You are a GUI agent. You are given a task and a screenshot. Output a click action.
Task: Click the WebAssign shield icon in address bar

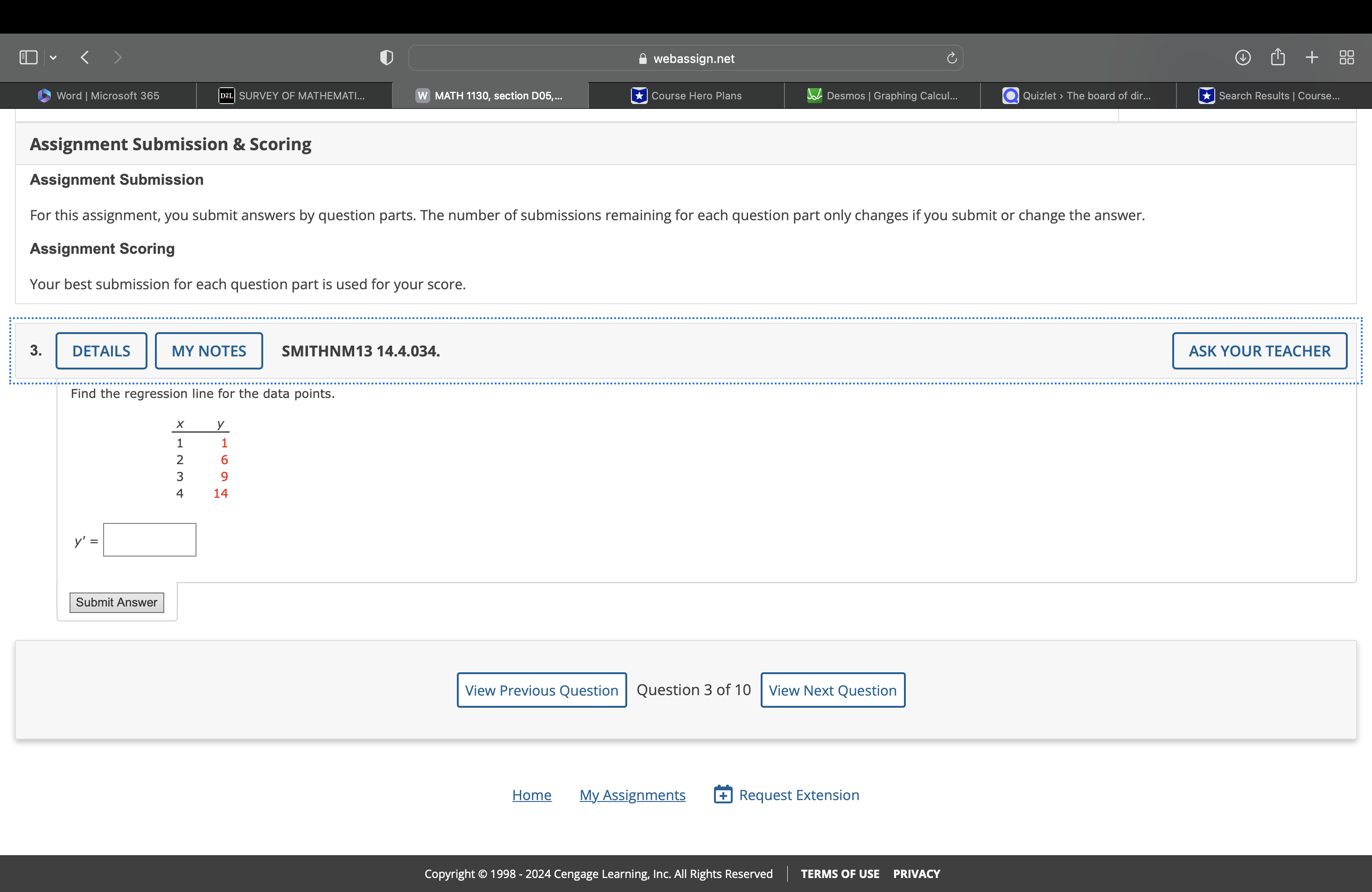pos(387,58)
